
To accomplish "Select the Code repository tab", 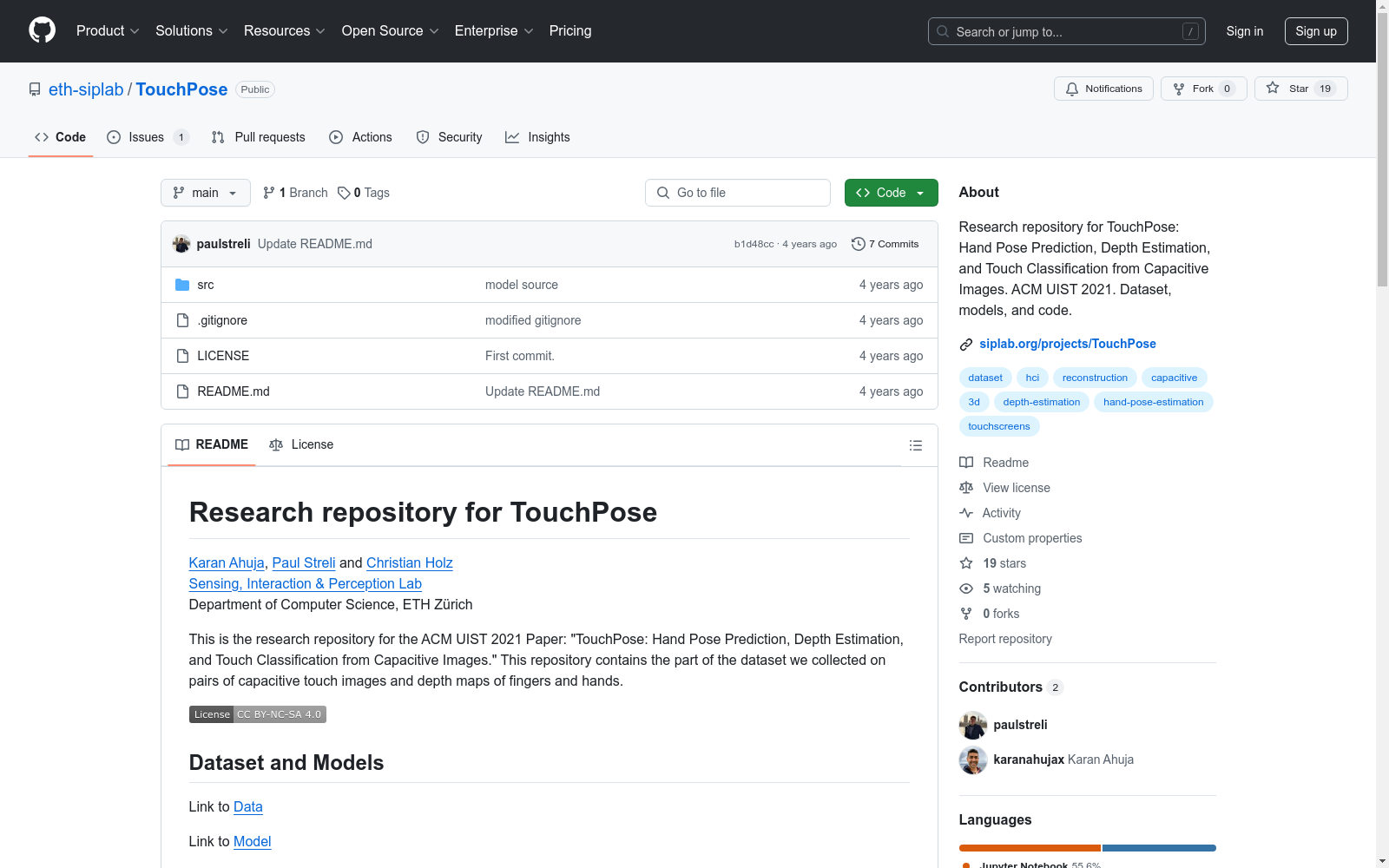I will click(61, 137).
